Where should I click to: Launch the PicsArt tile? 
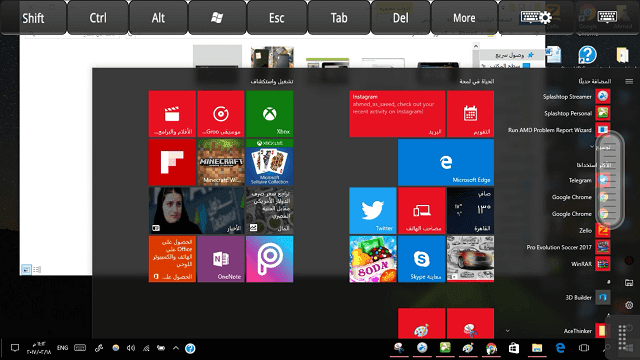(x=269, y=259)
